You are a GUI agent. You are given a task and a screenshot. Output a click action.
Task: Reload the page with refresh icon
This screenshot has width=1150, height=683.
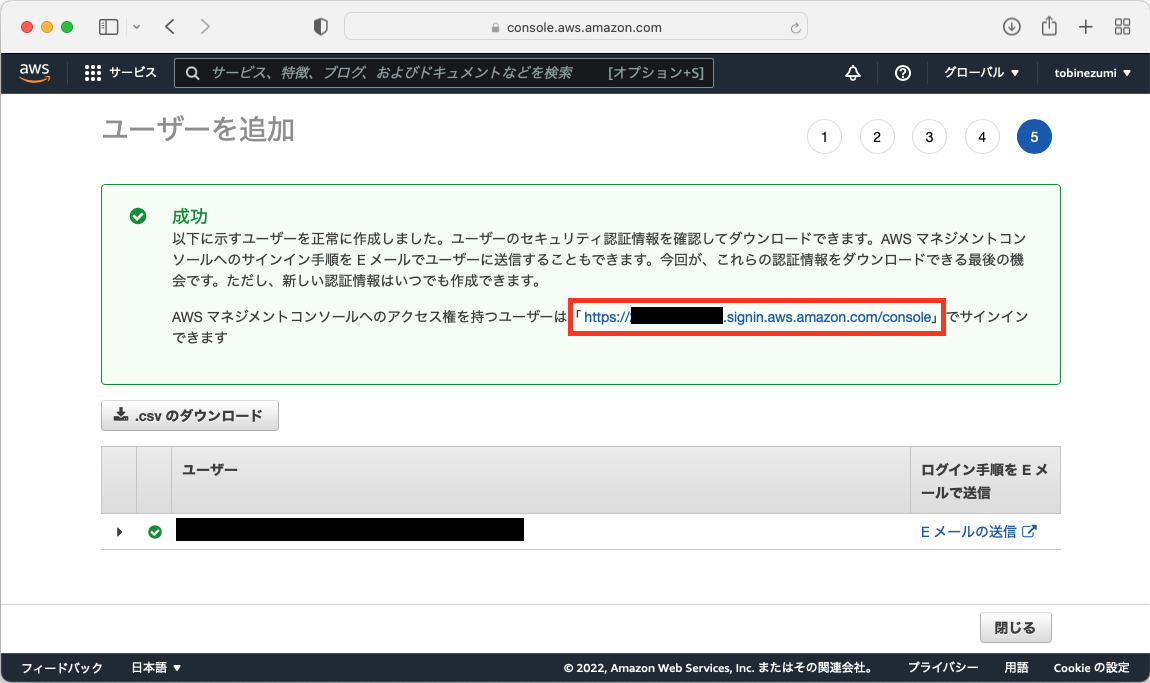pos(795,28)
